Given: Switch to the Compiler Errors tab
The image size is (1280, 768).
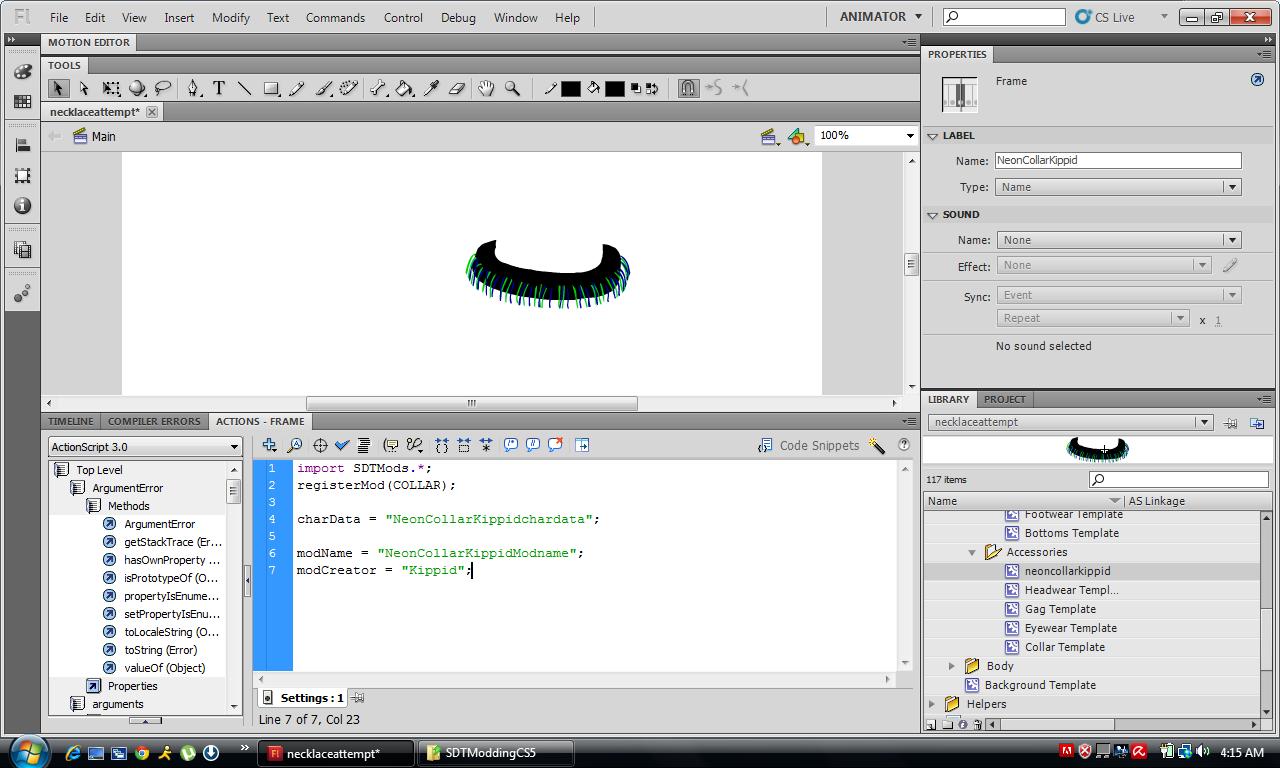Looking at the screenshot, I should point(154,421).
